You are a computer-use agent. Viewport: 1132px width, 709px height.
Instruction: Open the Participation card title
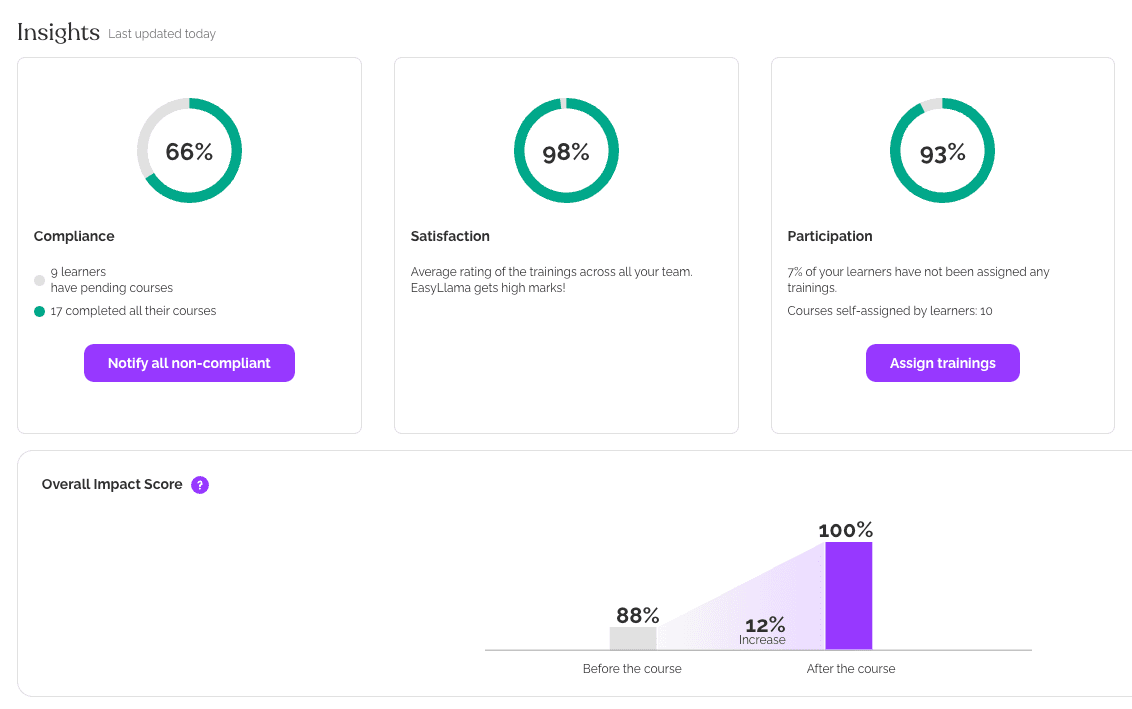[829, 236]
